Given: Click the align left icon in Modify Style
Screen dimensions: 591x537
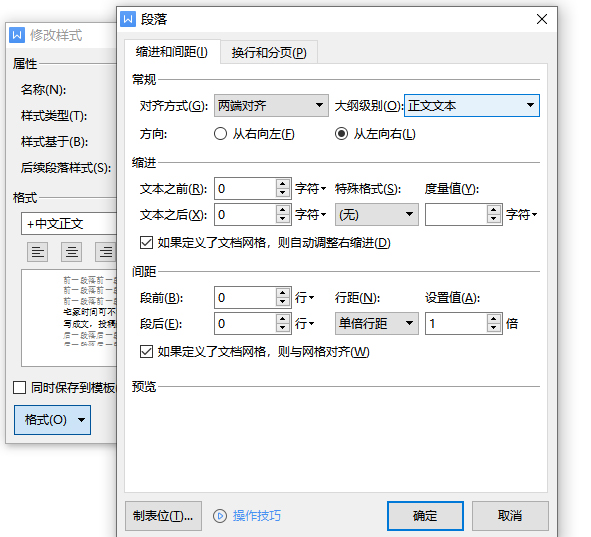Looking at the screenshot, I should (x=38, y=252).
